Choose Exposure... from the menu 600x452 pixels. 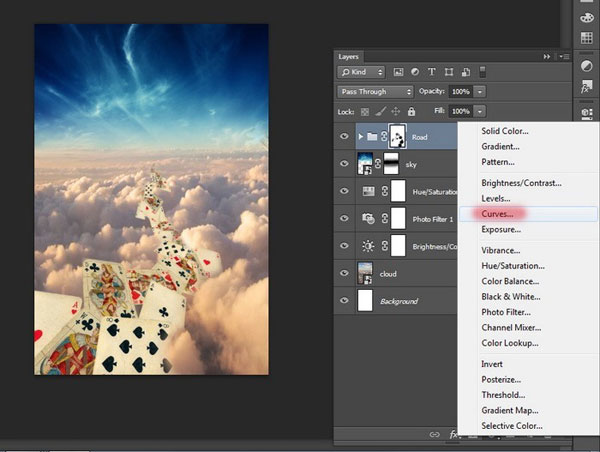(x=501, y=230)
